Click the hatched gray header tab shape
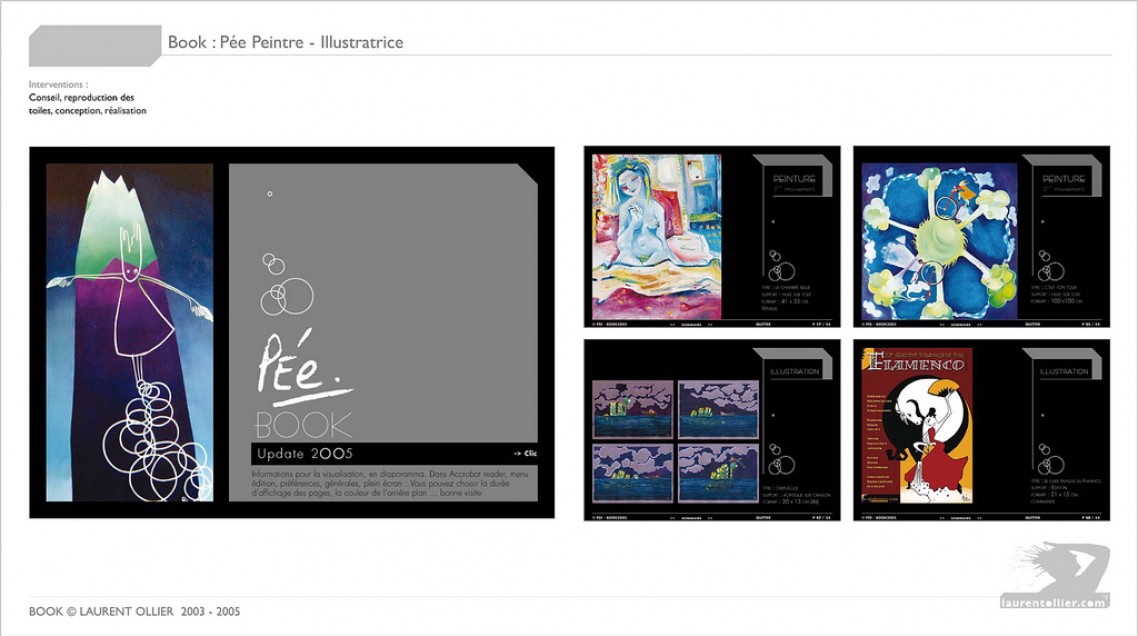This screenshot has width=1138, height=636. coord(95,46)
